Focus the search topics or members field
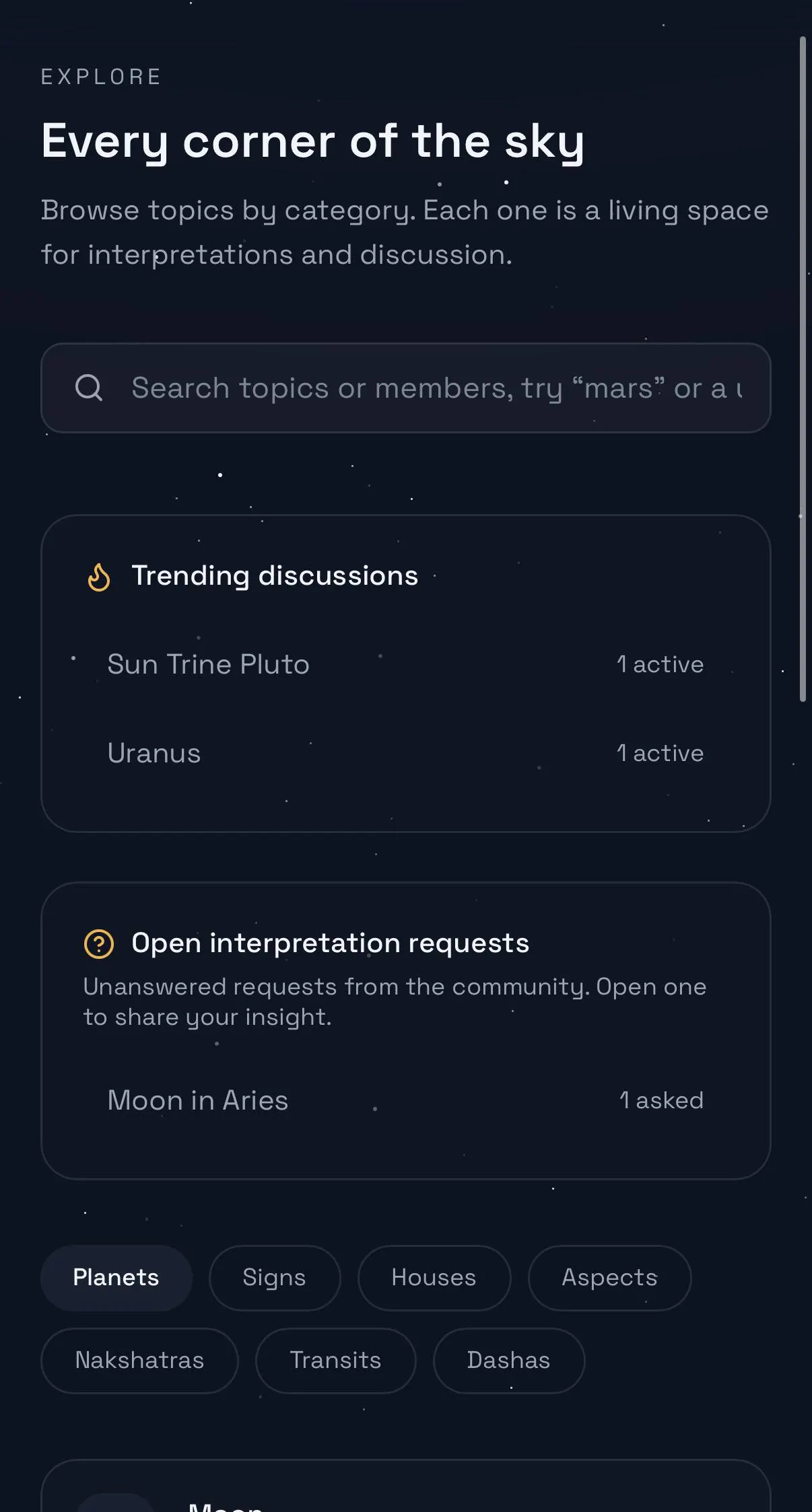Image resolution: width=812 pixels, height=1512 pixels. click(x=406, y=388)
